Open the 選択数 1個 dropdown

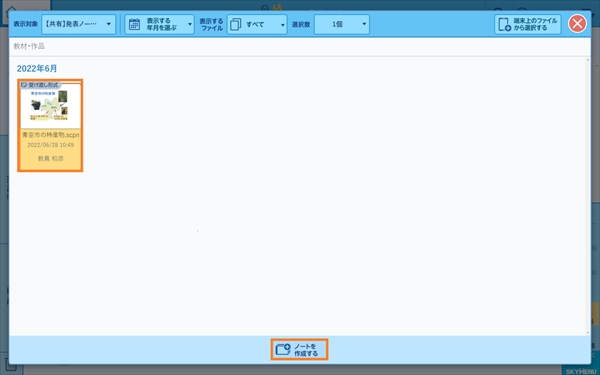[342, 24]
